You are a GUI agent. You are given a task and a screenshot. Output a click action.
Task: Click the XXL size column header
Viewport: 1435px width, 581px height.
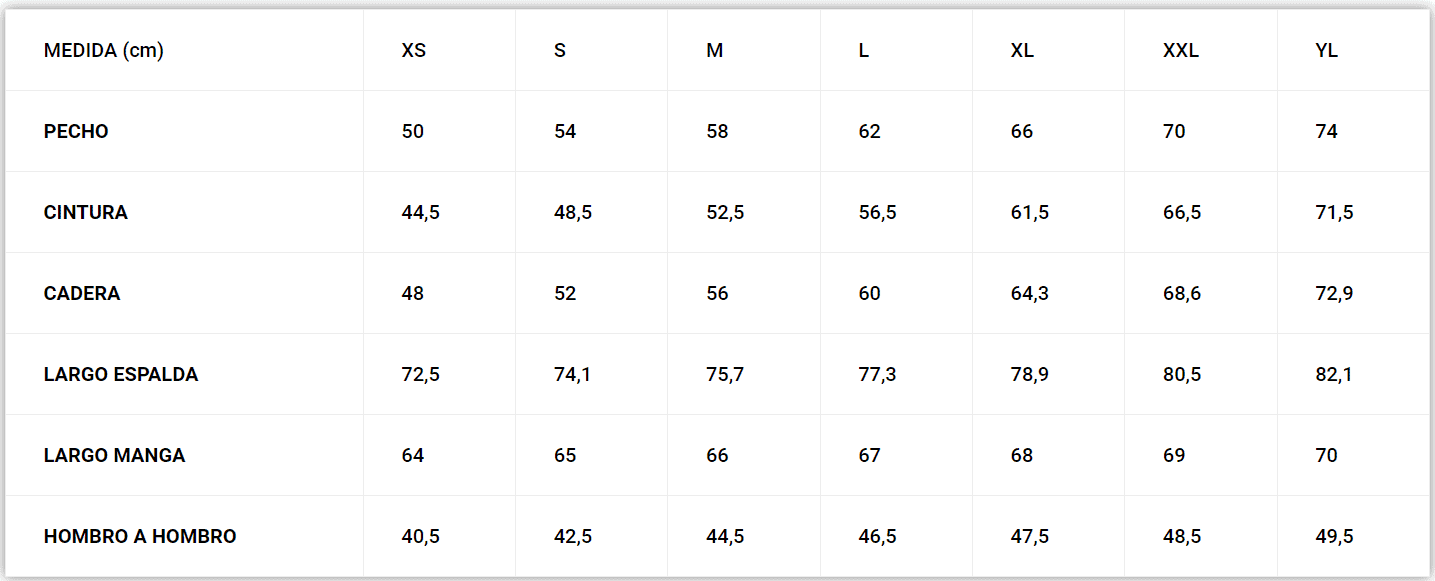[1180, 51]
